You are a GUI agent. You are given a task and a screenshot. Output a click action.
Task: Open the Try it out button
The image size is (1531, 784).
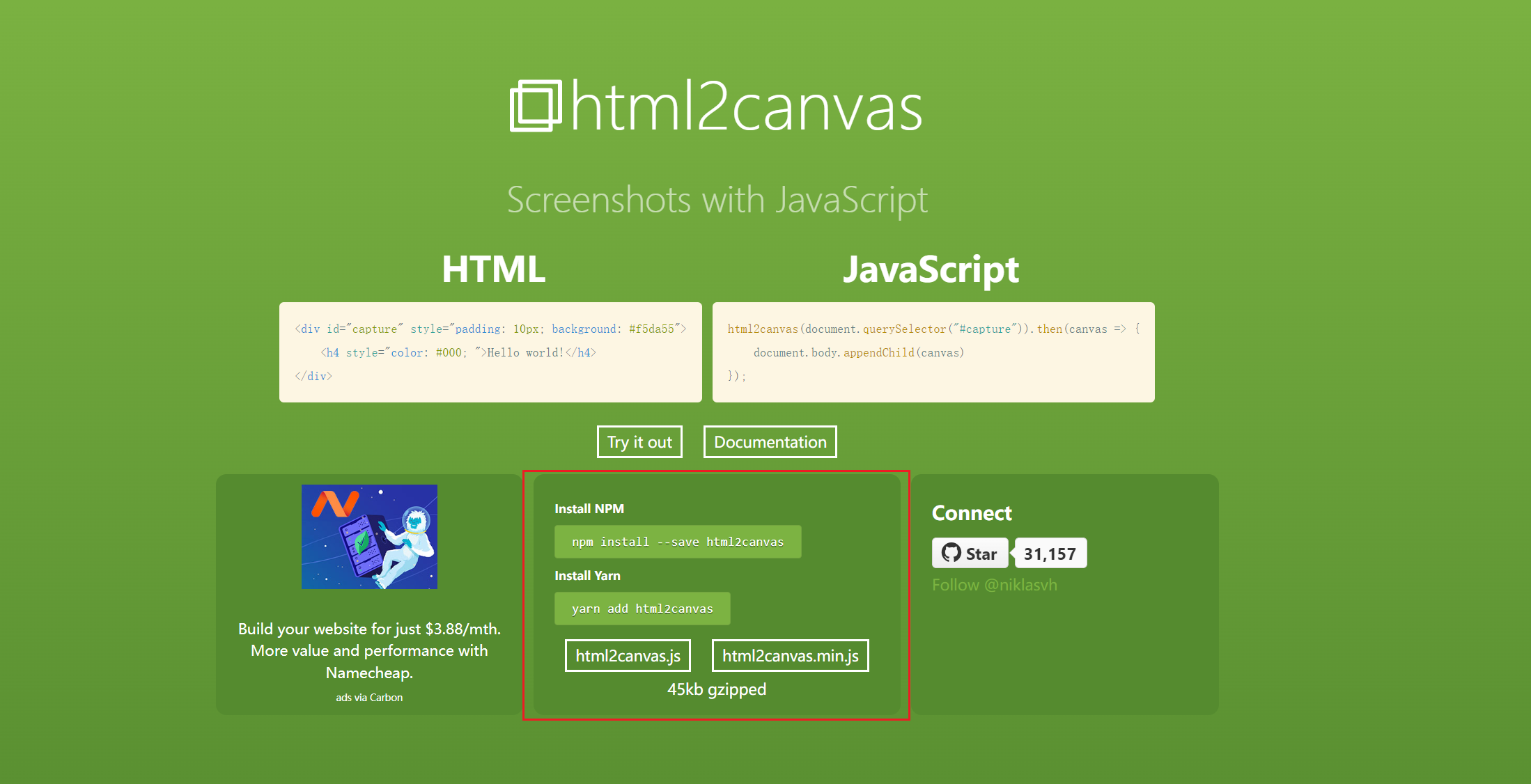pos(639,442)
